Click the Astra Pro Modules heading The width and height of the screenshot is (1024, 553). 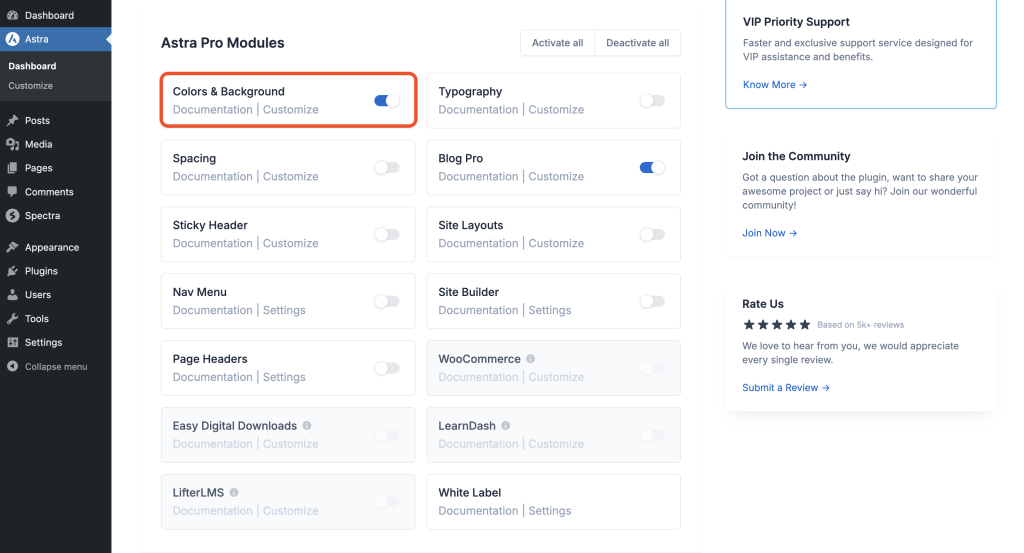click(223, 43)
